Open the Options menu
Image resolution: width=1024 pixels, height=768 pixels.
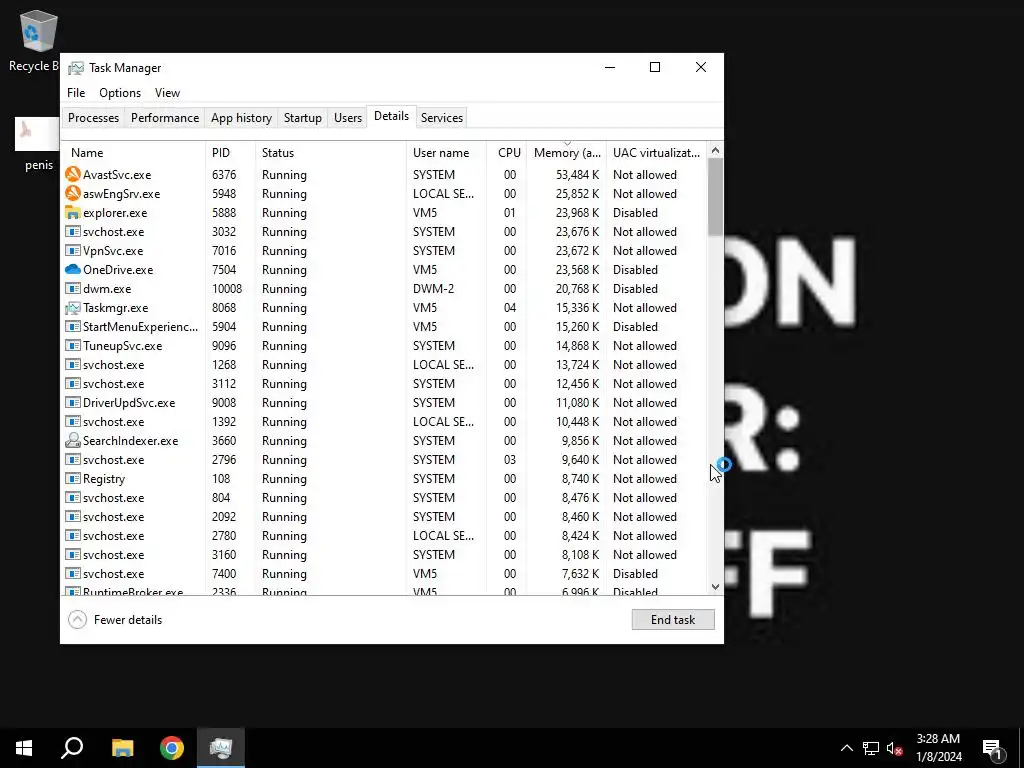(x=120, y=93)
